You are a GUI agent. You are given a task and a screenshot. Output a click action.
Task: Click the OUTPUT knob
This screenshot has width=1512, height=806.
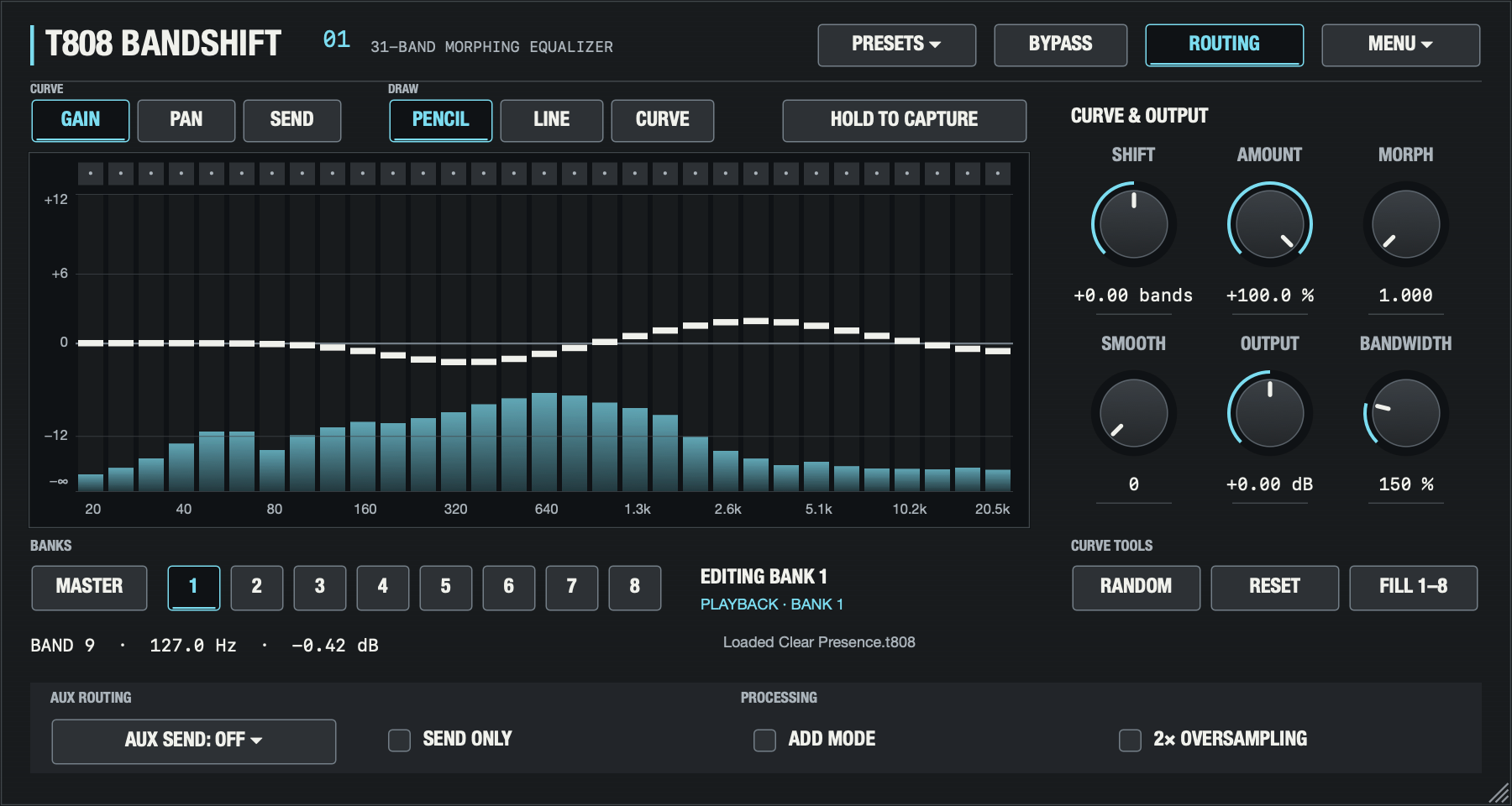1269,413
